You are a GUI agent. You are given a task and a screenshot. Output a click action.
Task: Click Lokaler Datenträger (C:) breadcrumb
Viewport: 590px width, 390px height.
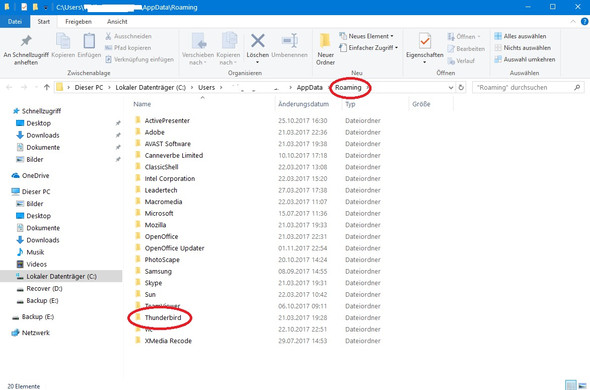(151, 87)
